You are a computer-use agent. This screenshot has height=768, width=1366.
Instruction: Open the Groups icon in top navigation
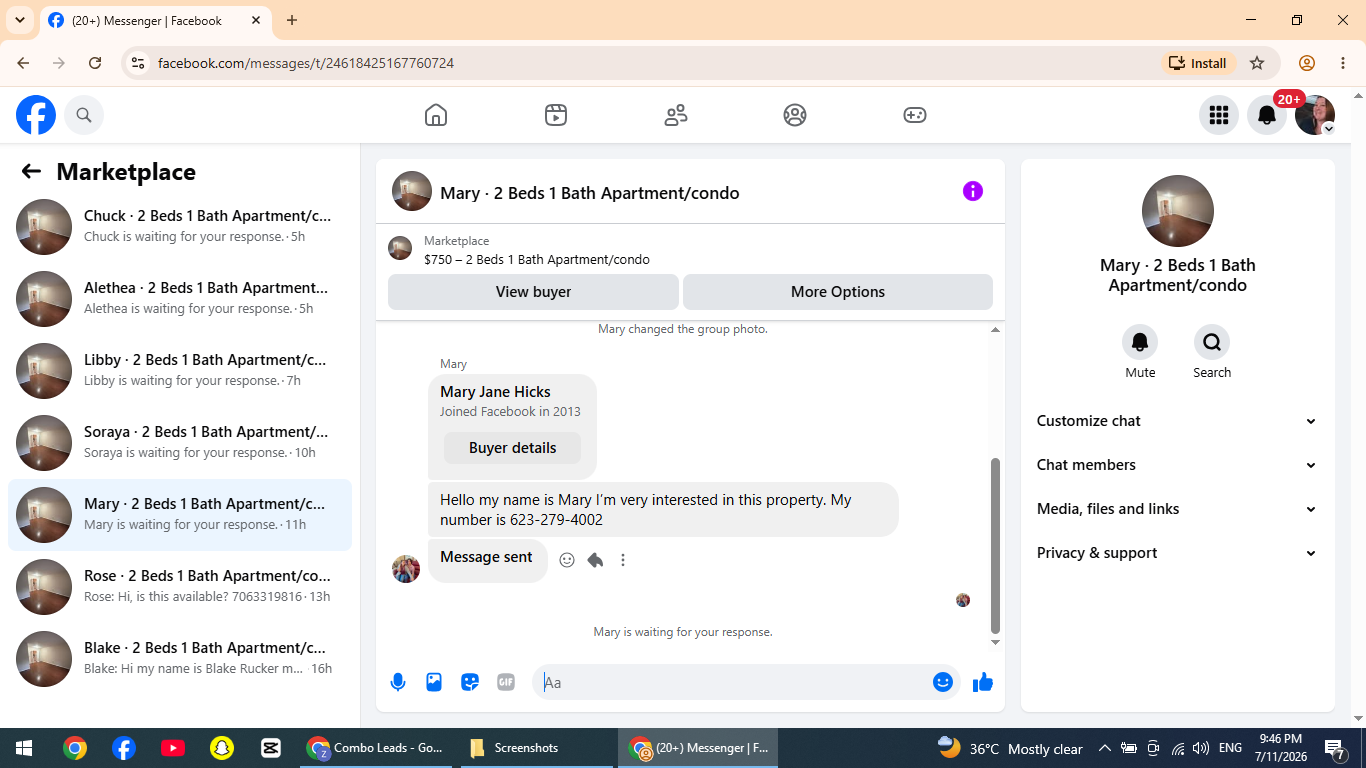pos(795,115)
